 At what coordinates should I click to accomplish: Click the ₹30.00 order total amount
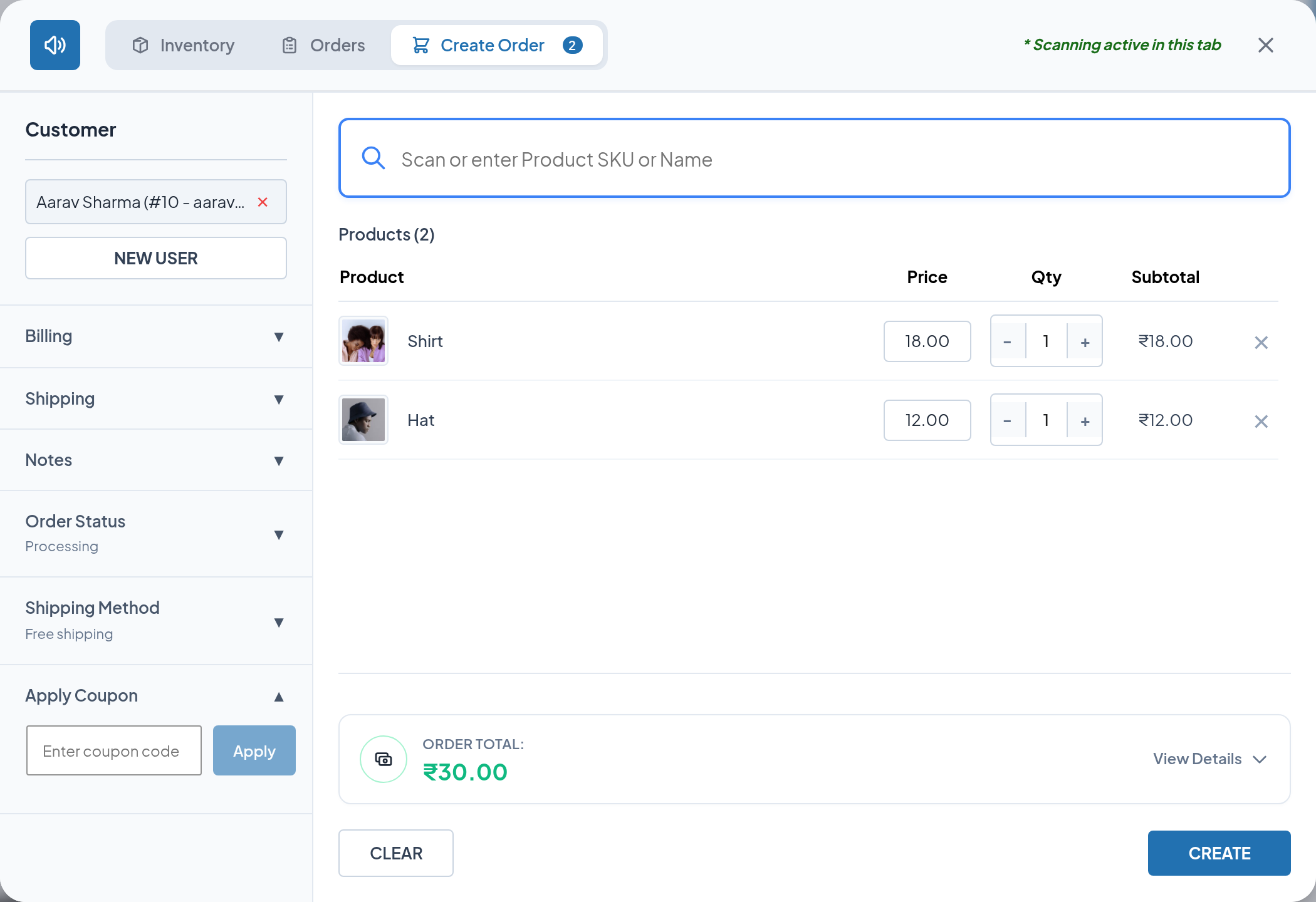click(466, 772)
